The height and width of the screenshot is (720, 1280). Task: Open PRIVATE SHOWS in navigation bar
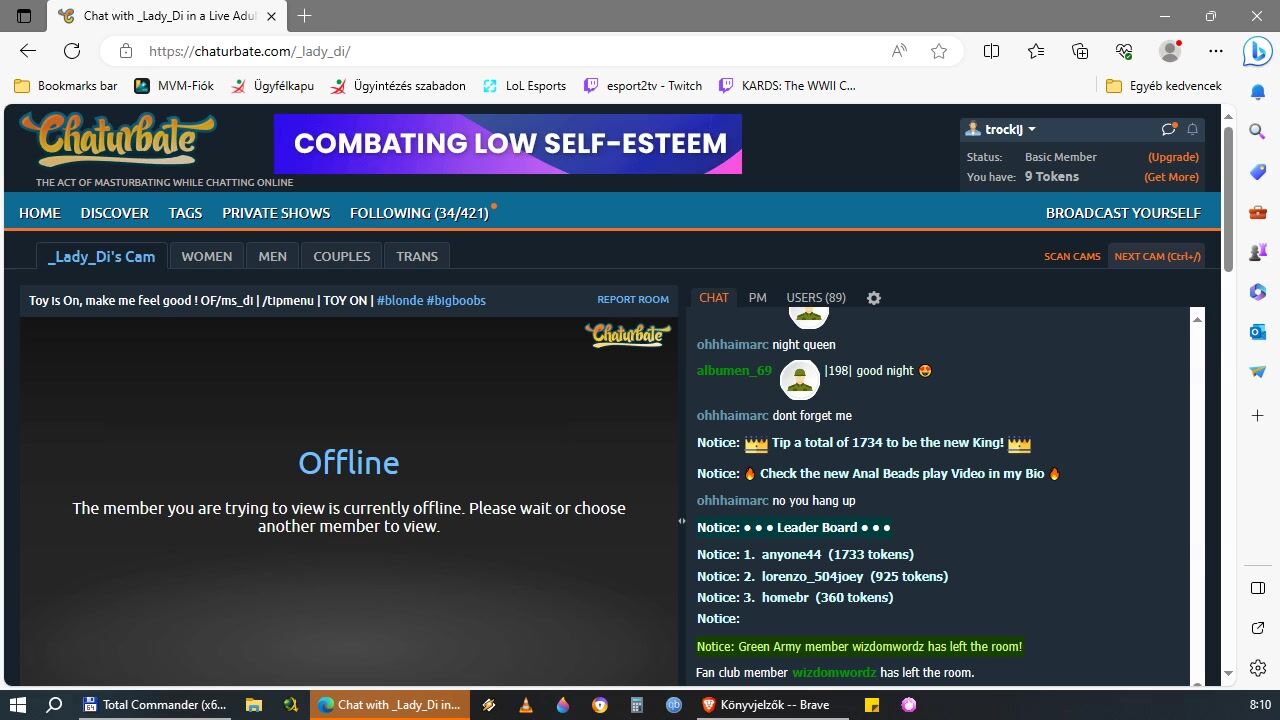(x=276, y=213)
